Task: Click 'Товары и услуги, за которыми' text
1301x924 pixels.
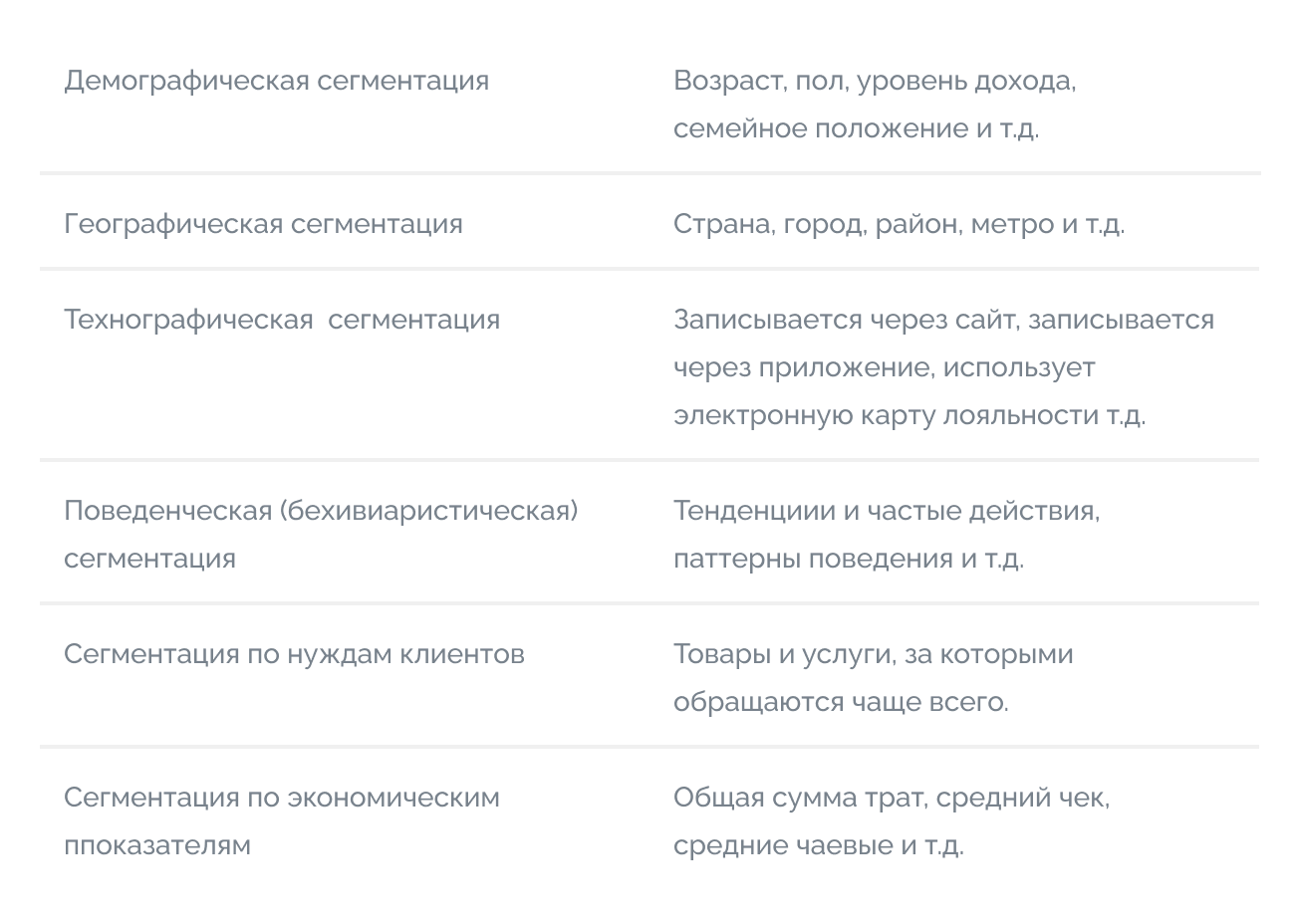Action: pos(874,654)
